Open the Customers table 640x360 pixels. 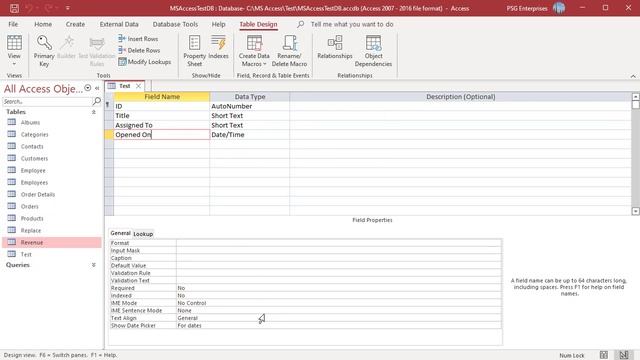click(x=34, y=158)
